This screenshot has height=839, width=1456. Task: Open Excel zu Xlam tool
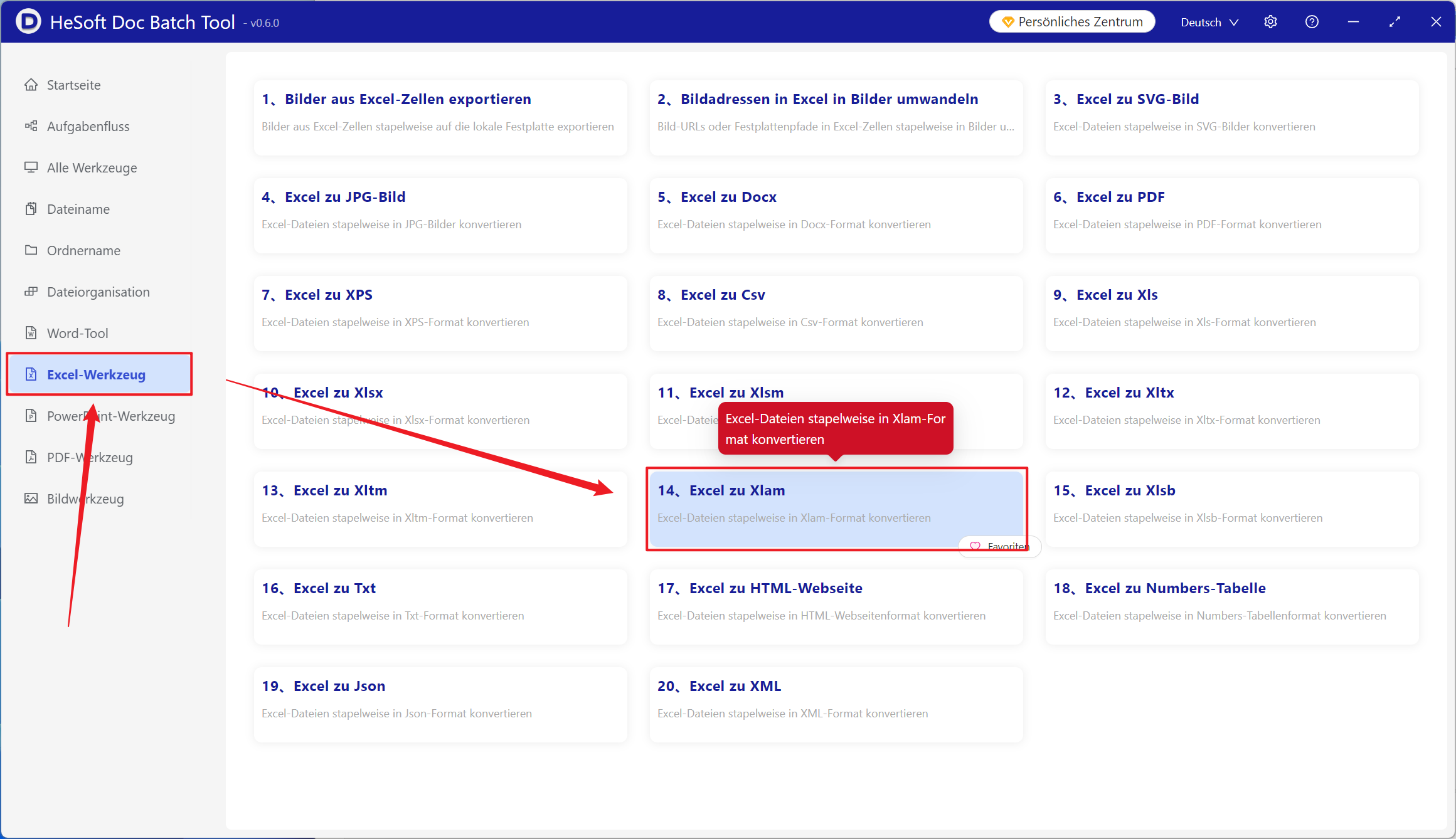pos(836,509)
